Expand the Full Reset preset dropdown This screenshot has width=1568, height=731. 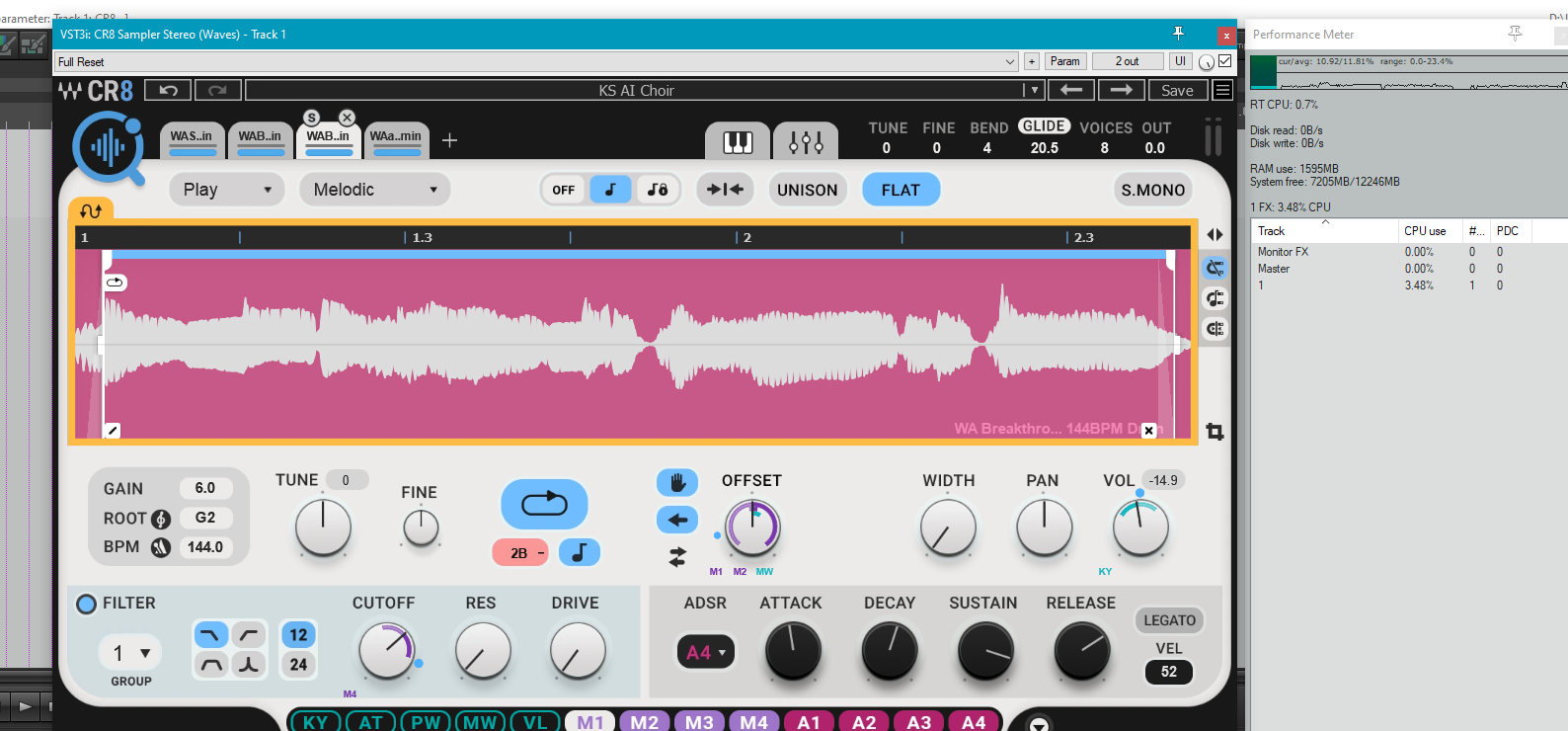tap(1009, 61)
